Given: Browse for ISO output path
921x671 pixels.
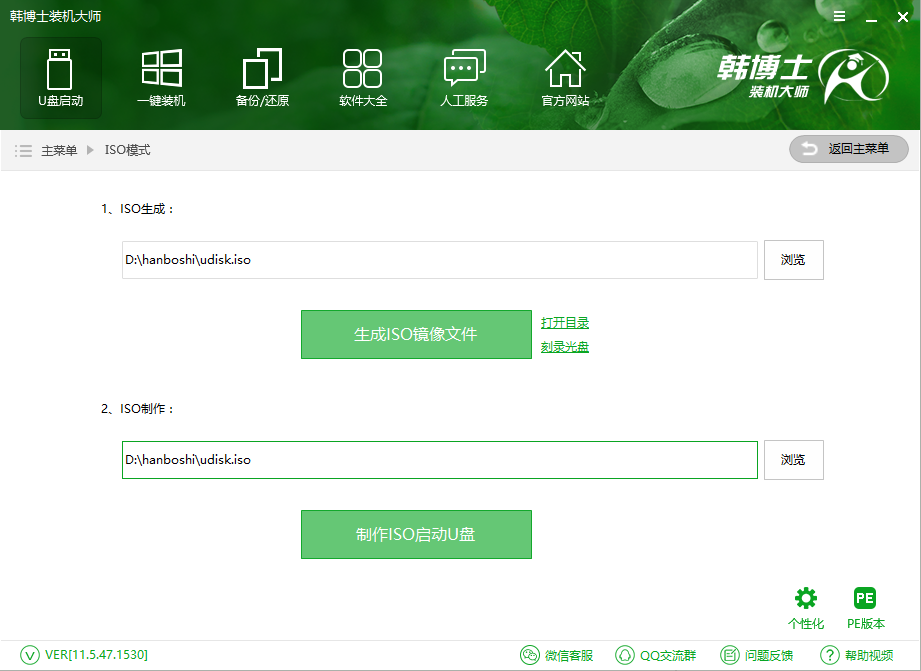Looking at the screenshot, I should [x=793, y=259].
